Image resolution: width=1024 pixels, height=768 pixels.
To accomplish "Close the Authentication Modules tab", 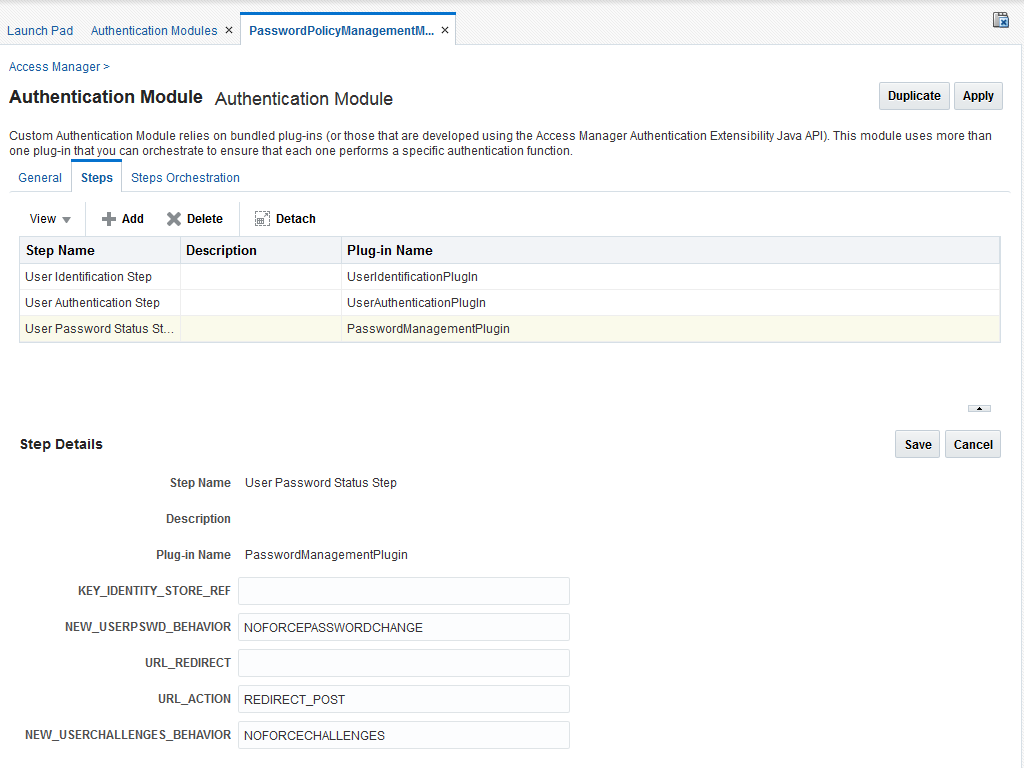I will pos(229,30).
